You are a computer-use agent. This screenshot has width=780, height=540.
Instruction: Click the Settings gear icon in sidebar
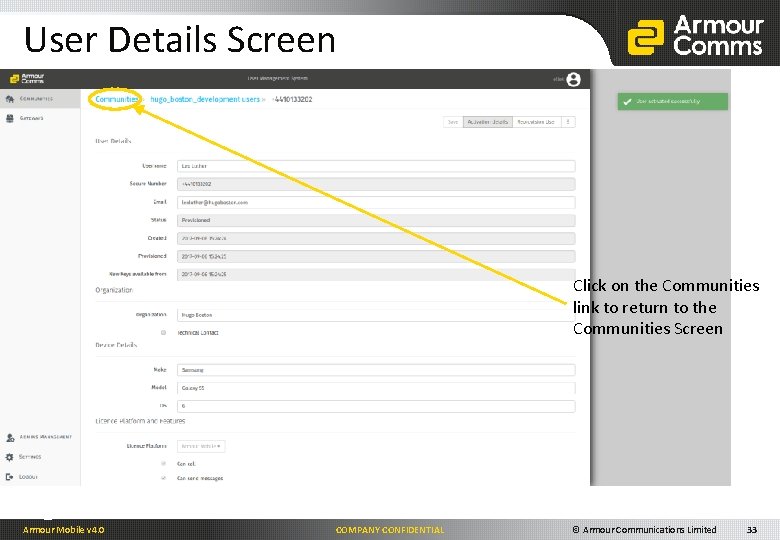tap(9, 457)
